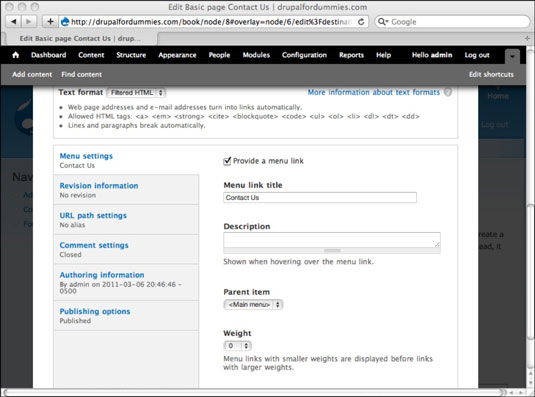Click the browser forward arrow button
535x397 pixels.
click(x=29, y=21)
